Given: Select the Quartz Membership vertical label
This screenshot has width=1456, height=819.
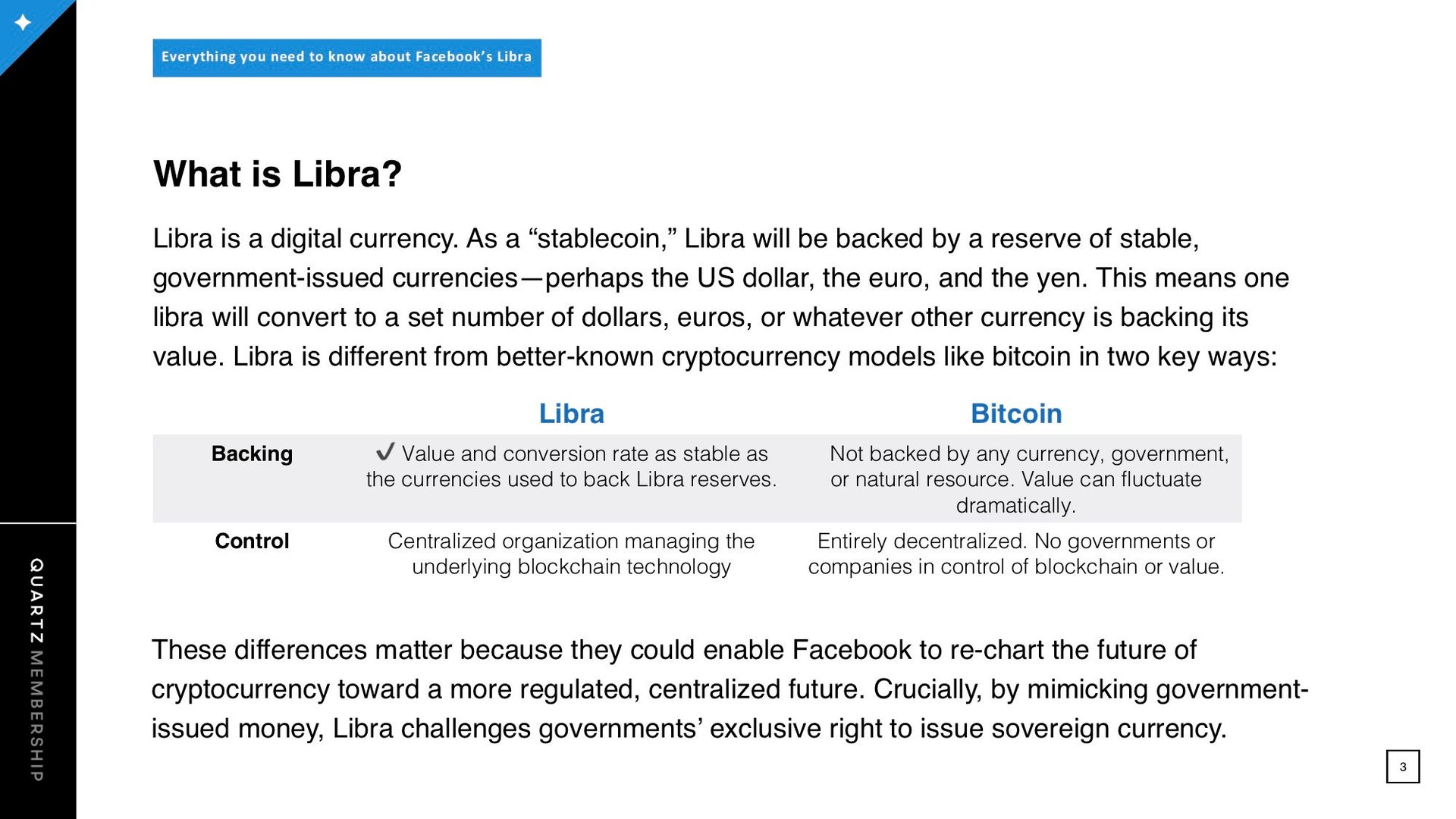Looking at the screenshot, I should [36, 670].
